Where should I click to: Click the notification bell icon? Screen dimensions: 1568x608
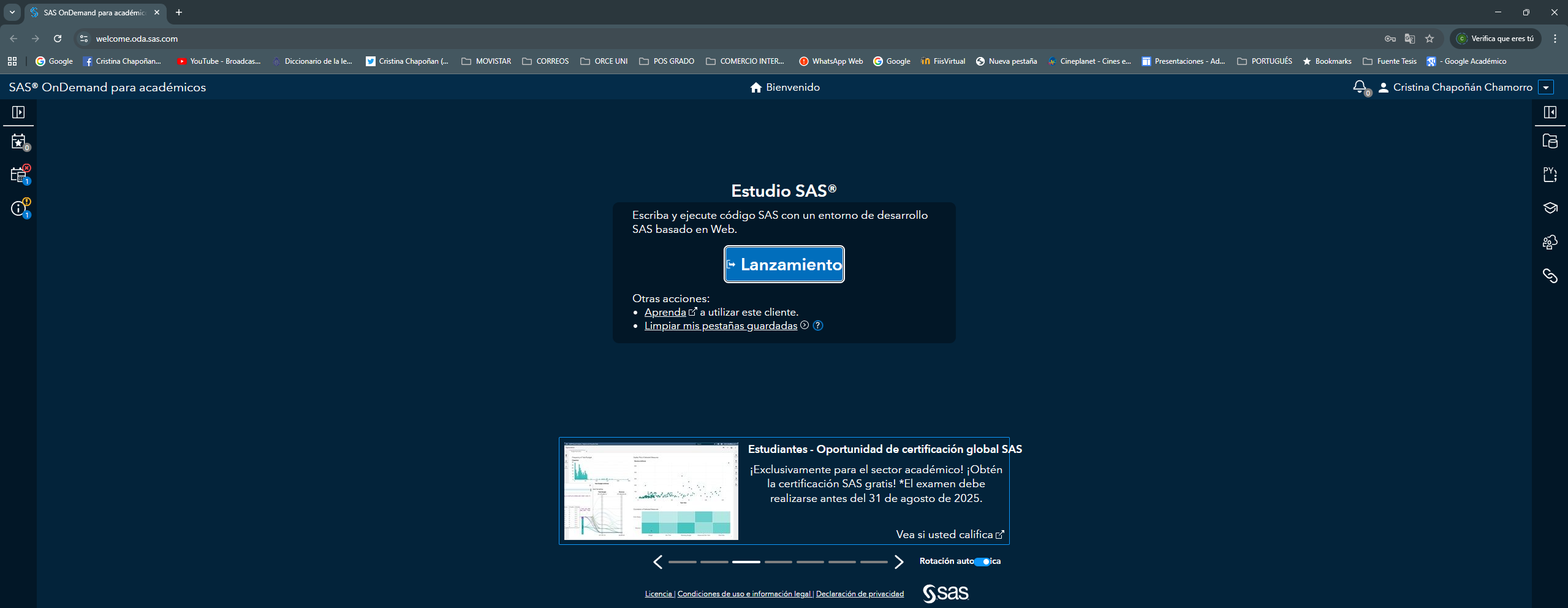point(1359,87)
